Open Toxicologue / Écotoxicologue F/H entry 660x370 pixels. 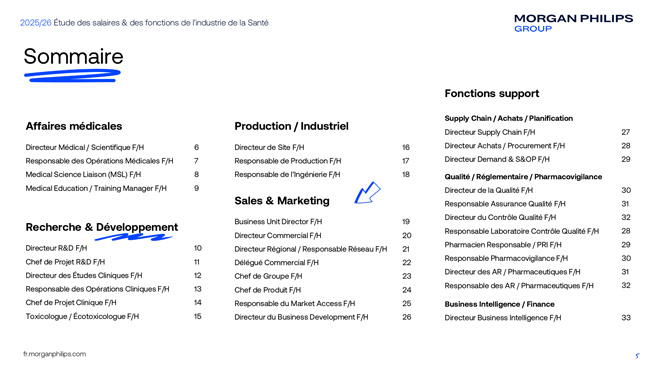(x=82, y=316)
